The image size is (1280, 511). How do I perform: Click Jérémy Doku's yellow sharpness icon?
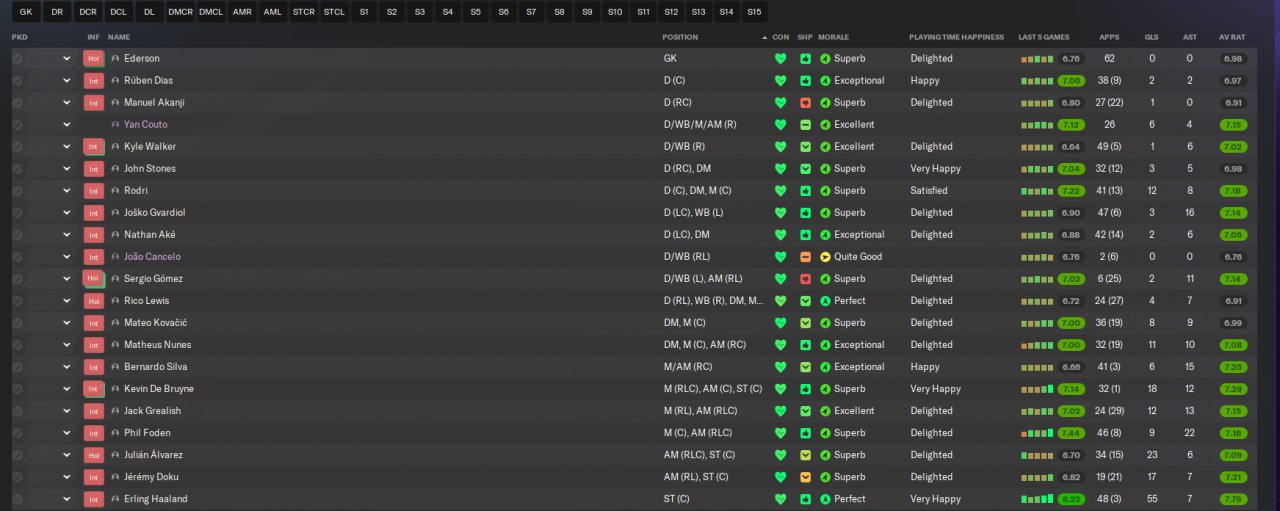[805, 477]
